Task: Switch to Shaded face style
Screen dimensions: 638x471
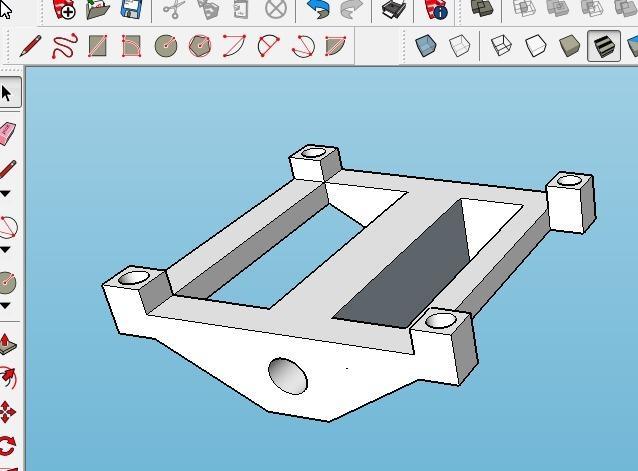Action: tap(569, 46)
